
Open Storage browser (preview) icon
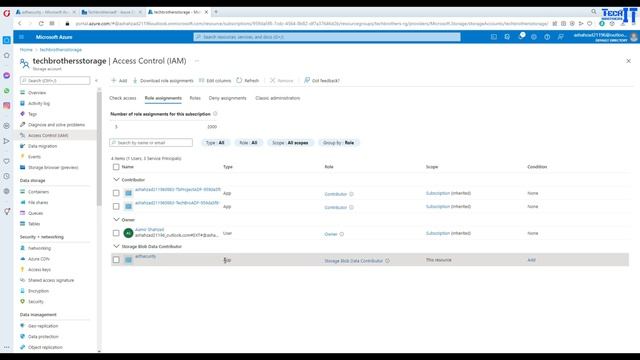click(22, 167)
